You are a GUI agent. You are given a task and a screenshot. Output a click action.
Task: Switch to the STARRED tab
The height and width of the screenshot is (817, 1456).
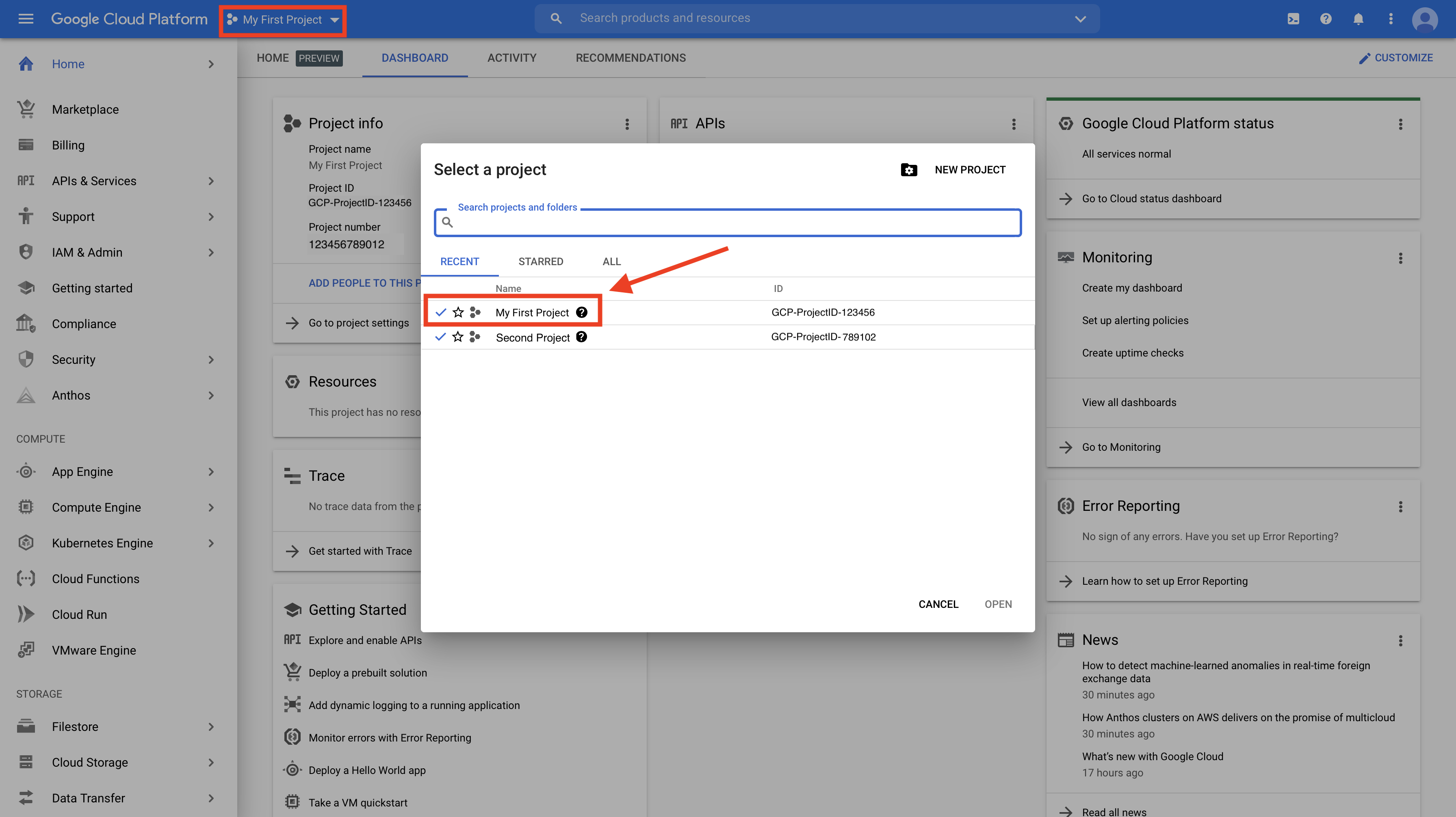click(540, 261)
